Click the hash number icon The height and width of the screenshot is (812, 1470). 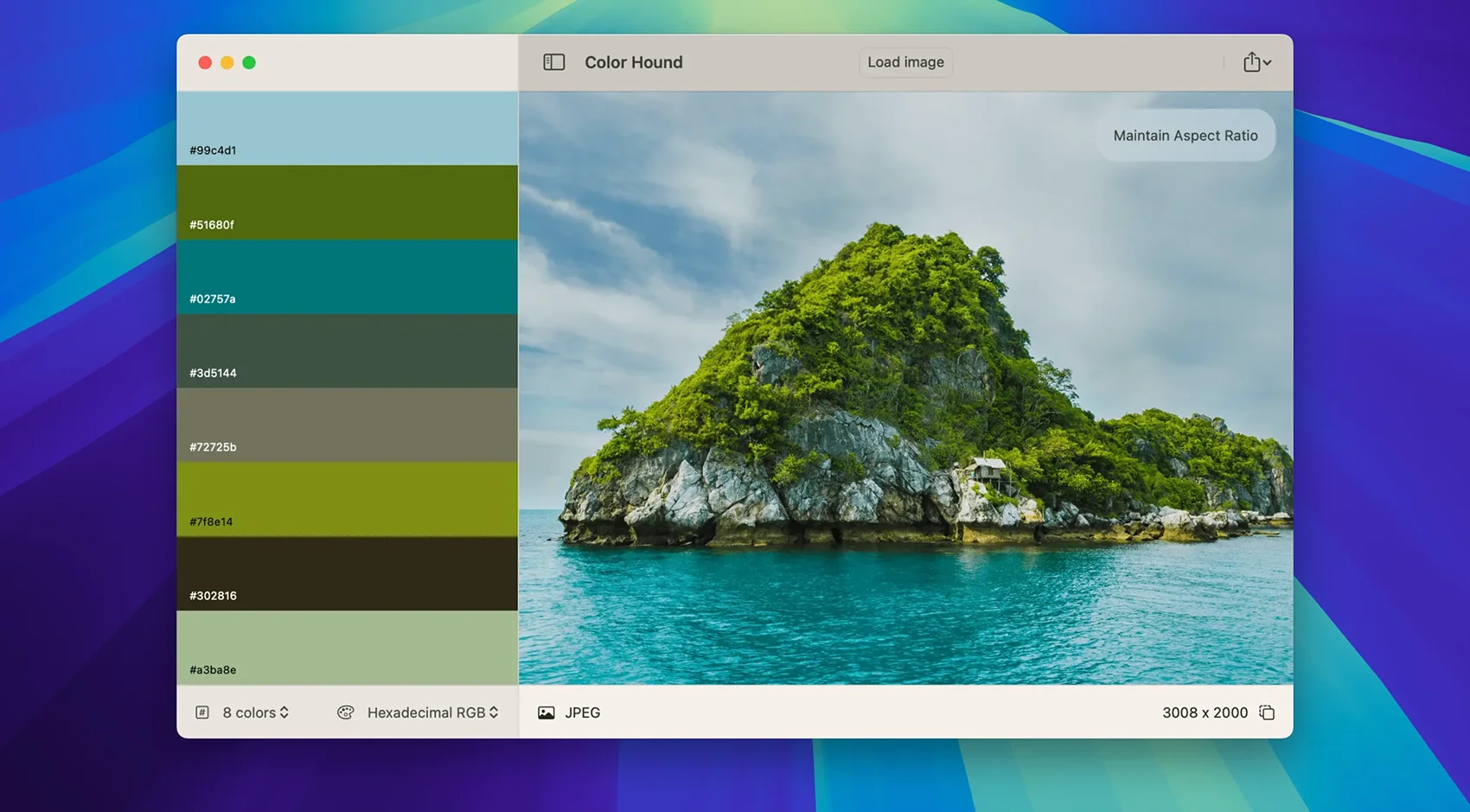[x=202, y=713]
